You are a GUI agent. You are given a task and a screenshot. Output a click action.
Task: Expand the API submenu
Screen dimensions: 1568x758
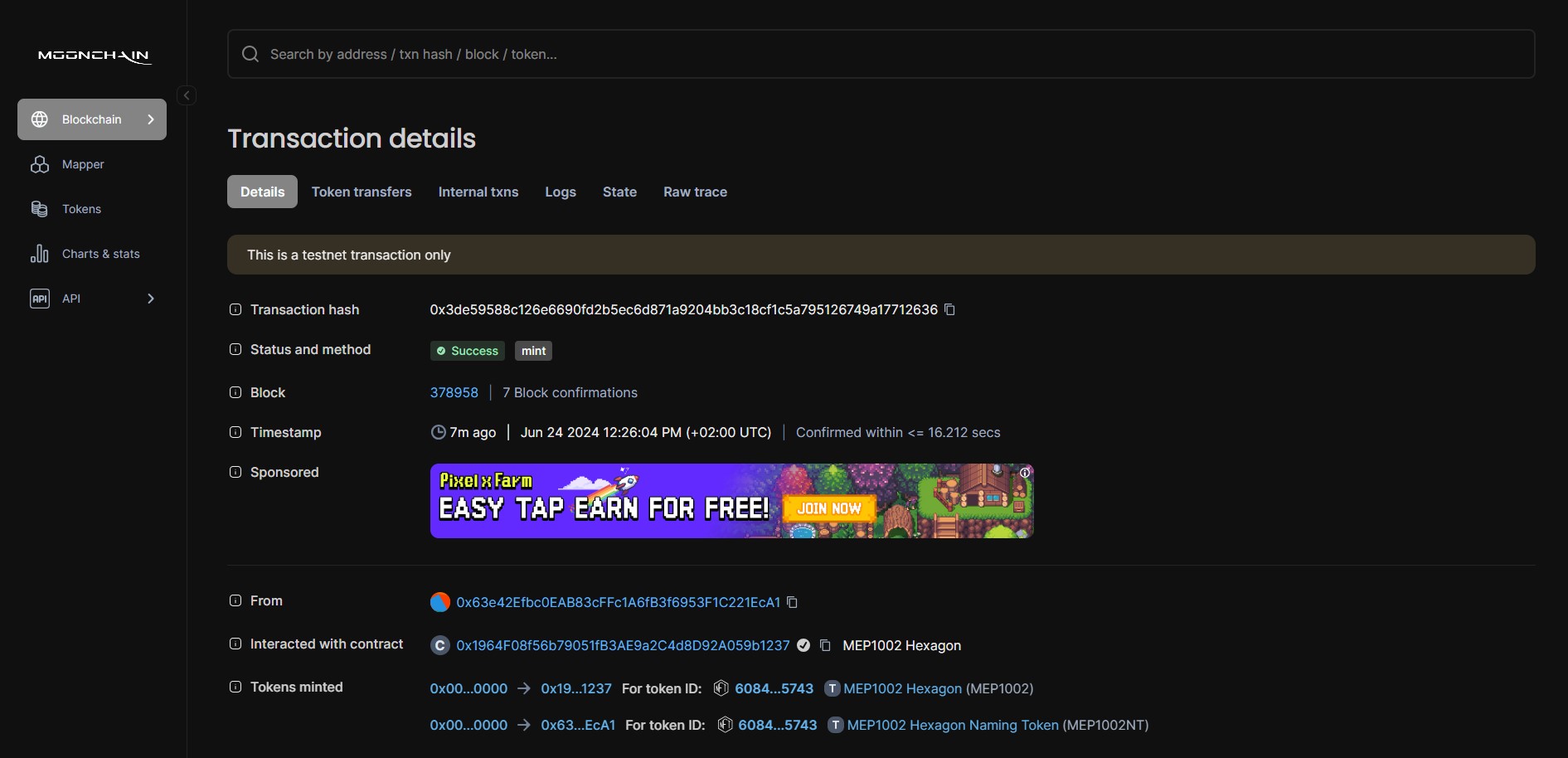click(x=150, y=299)
